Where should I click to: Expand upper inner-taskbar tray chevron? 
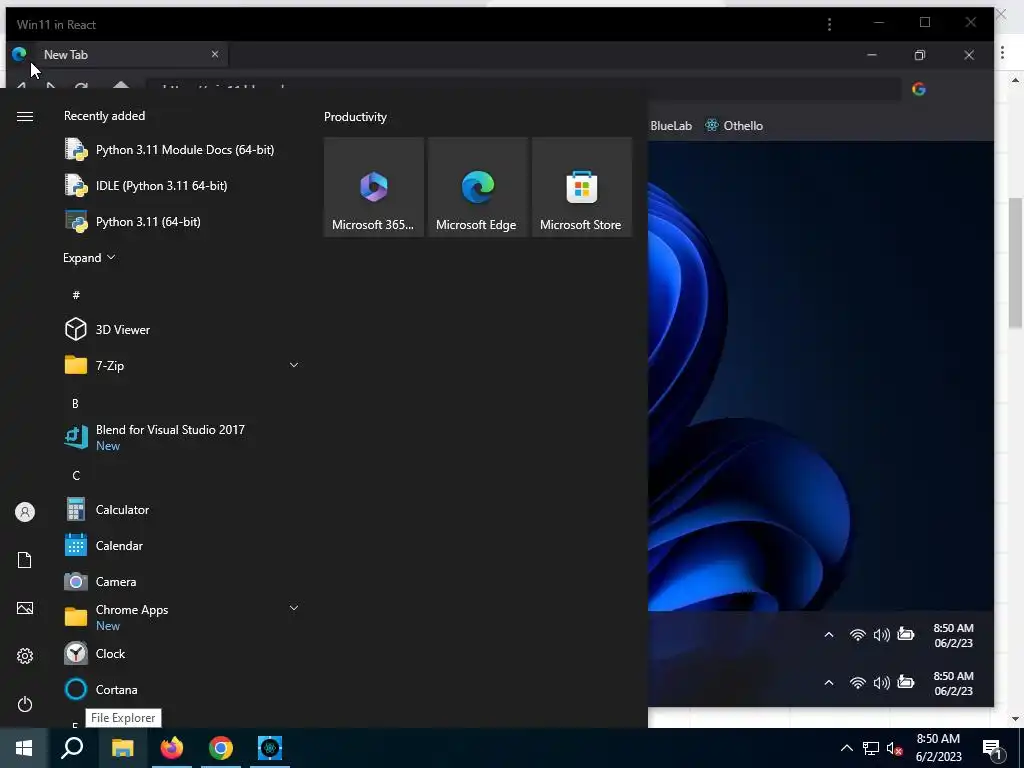tap(829, 634)
